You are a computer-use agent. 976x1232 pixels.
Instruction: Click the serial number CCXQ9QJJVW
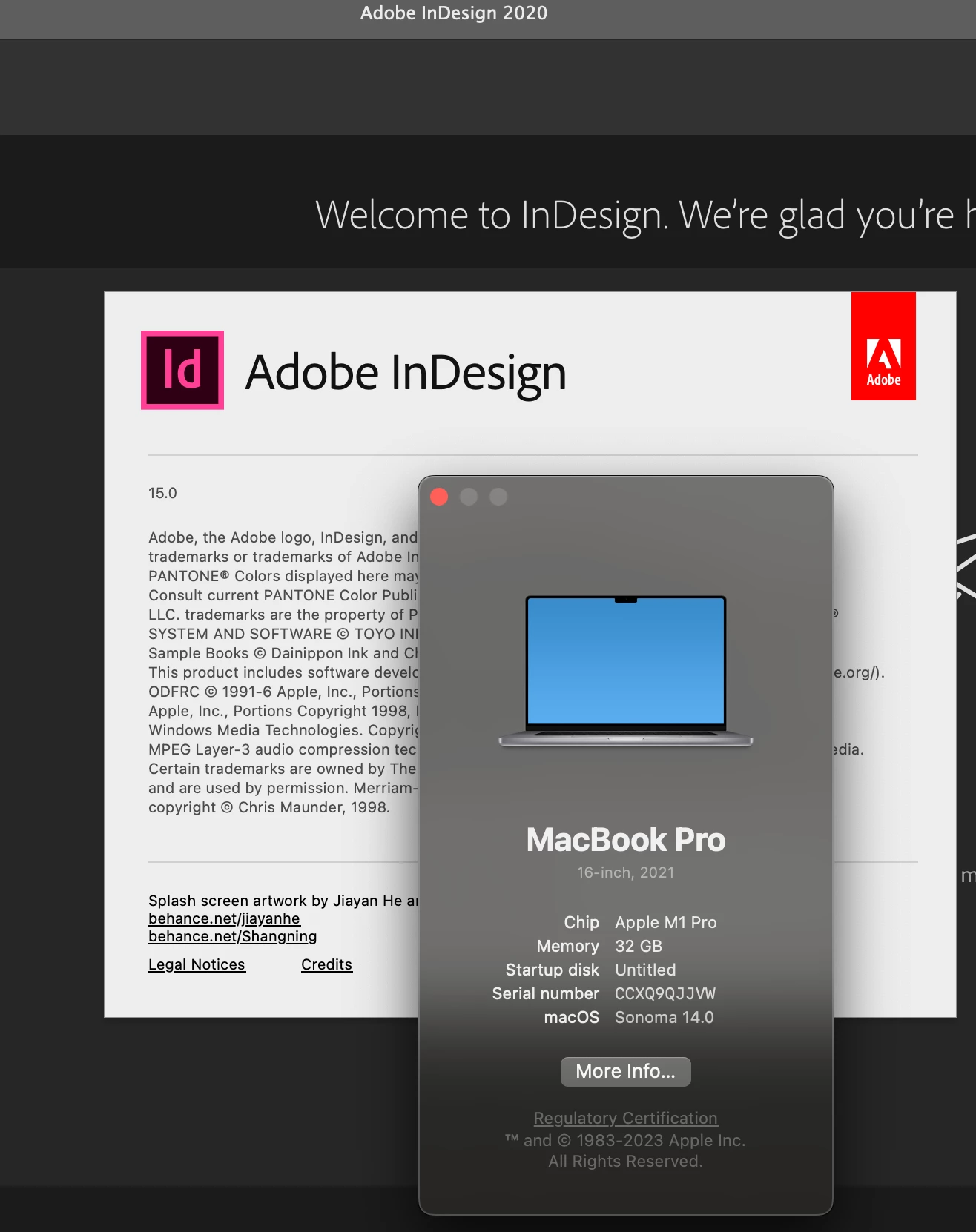(665, 993)
